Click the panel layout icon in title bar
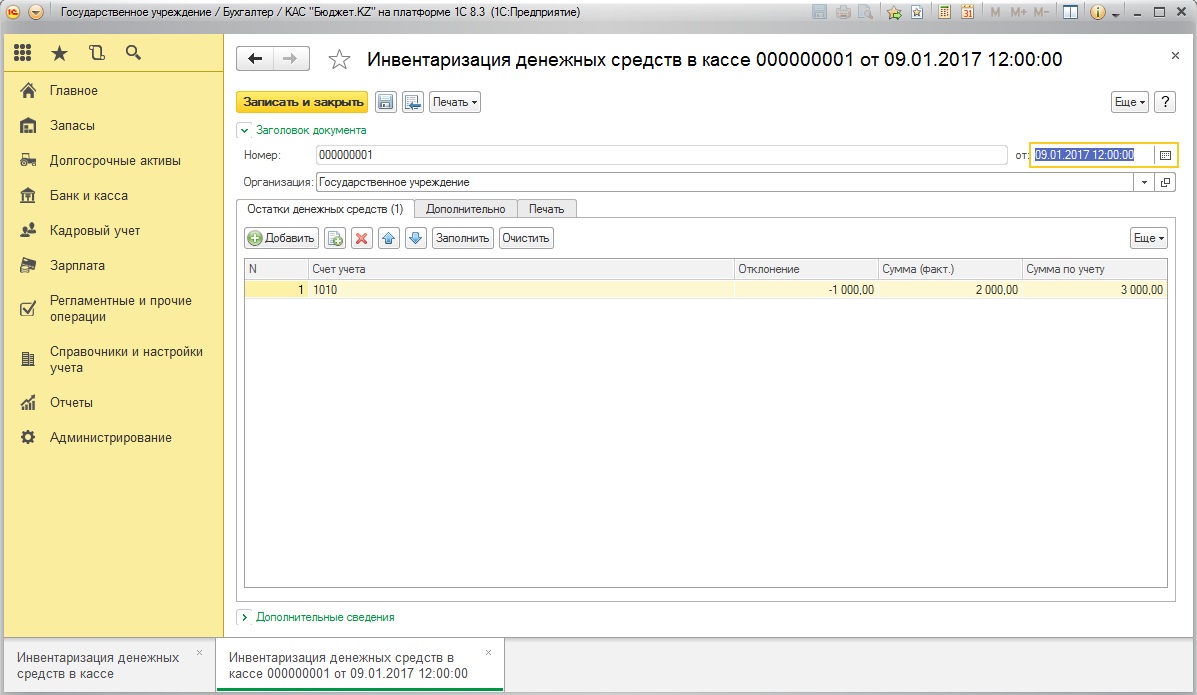Image resolution: width=1197 pixels, height=695 pixels. coord(1070,12)
